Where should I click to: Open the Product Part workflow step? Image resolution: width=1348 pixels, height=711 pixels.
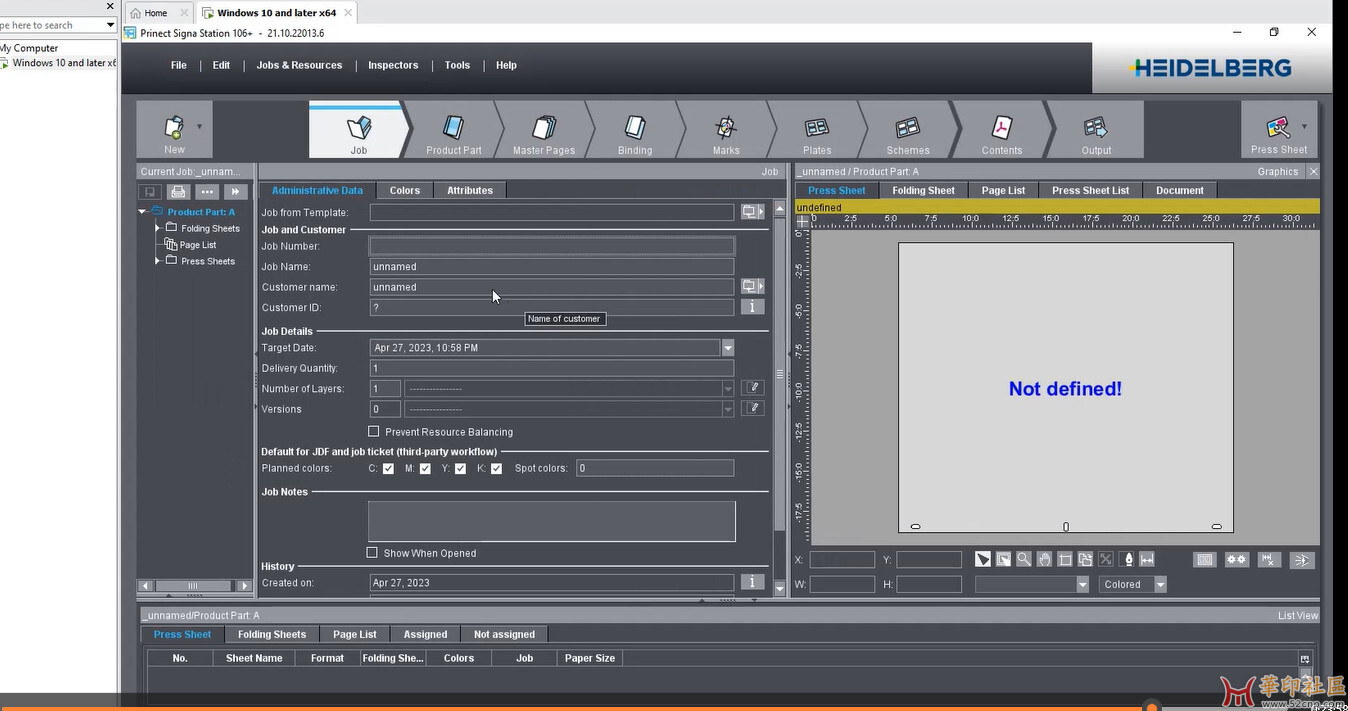coord(454,130)
